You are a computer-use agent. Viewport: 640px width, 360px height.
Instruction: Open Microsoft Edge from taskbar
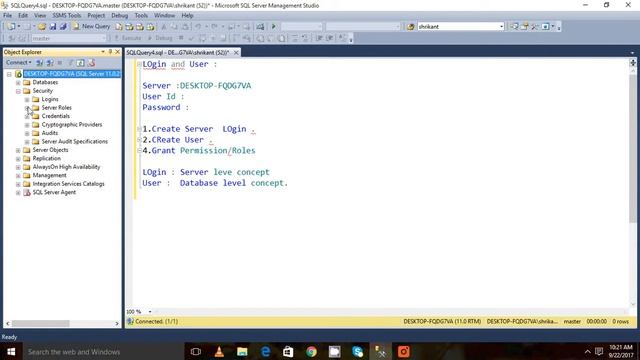coord(265,351)
